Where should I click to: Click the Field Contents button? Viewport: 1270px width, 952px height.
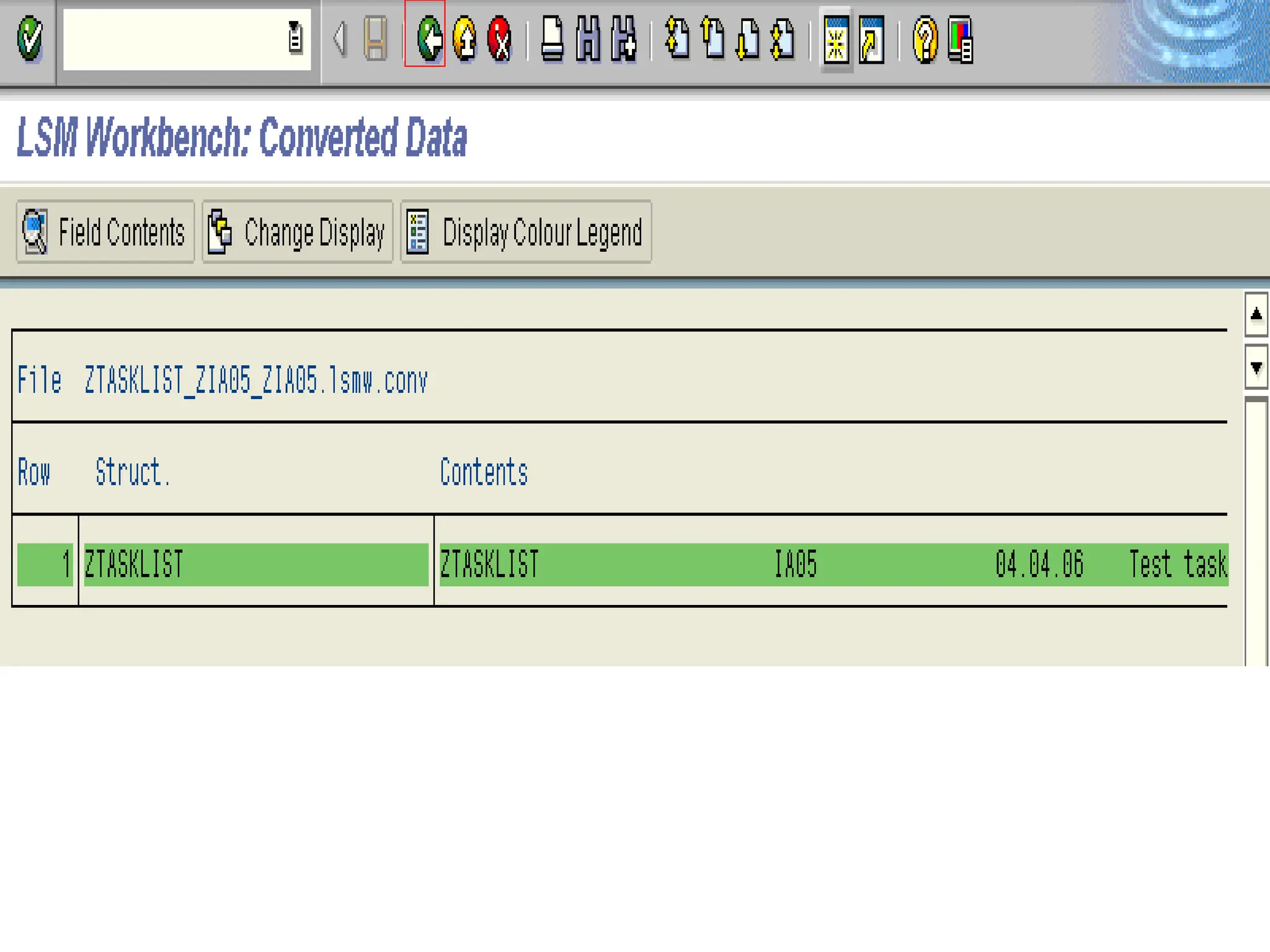(x=105, y=232)
